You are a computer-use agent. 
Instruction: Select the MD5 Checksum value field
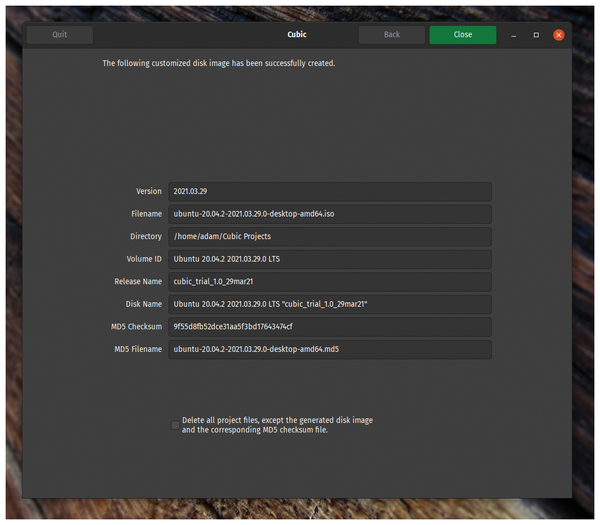pyautogui.click(x=330, y=327)
